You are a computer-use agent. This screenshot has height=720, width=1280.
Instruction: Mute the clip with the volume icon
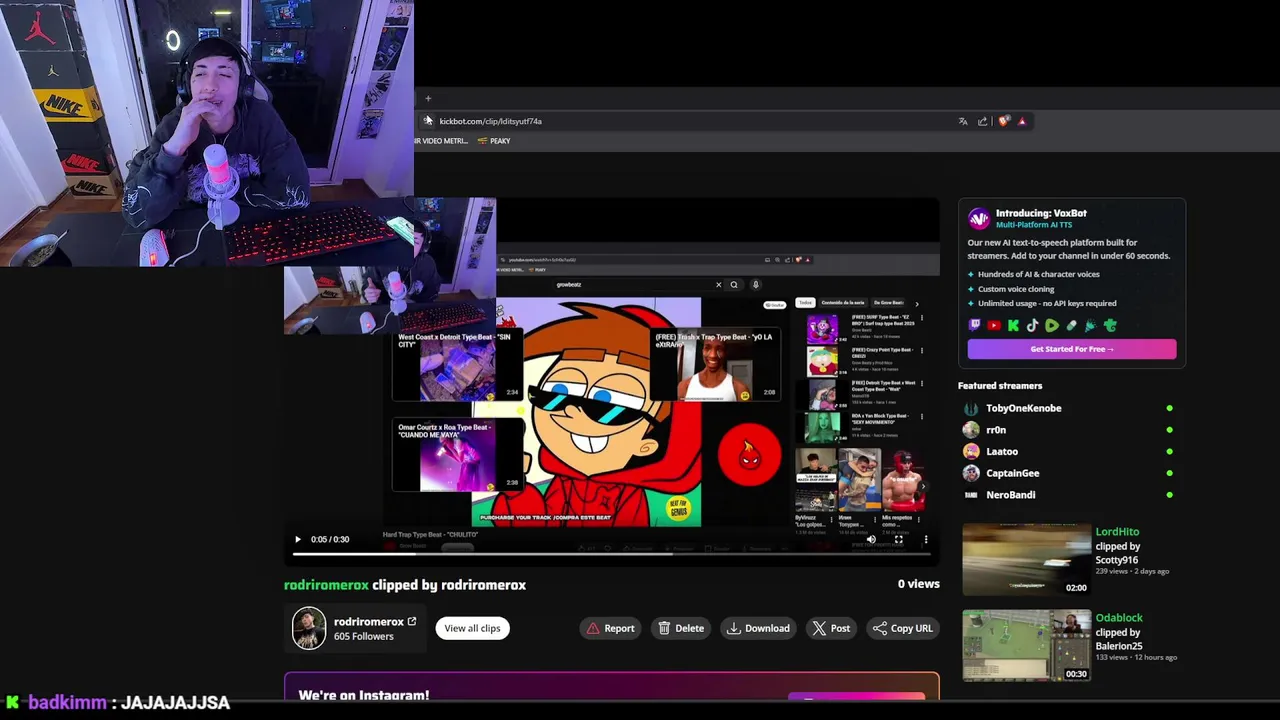(x=871, y=539)
